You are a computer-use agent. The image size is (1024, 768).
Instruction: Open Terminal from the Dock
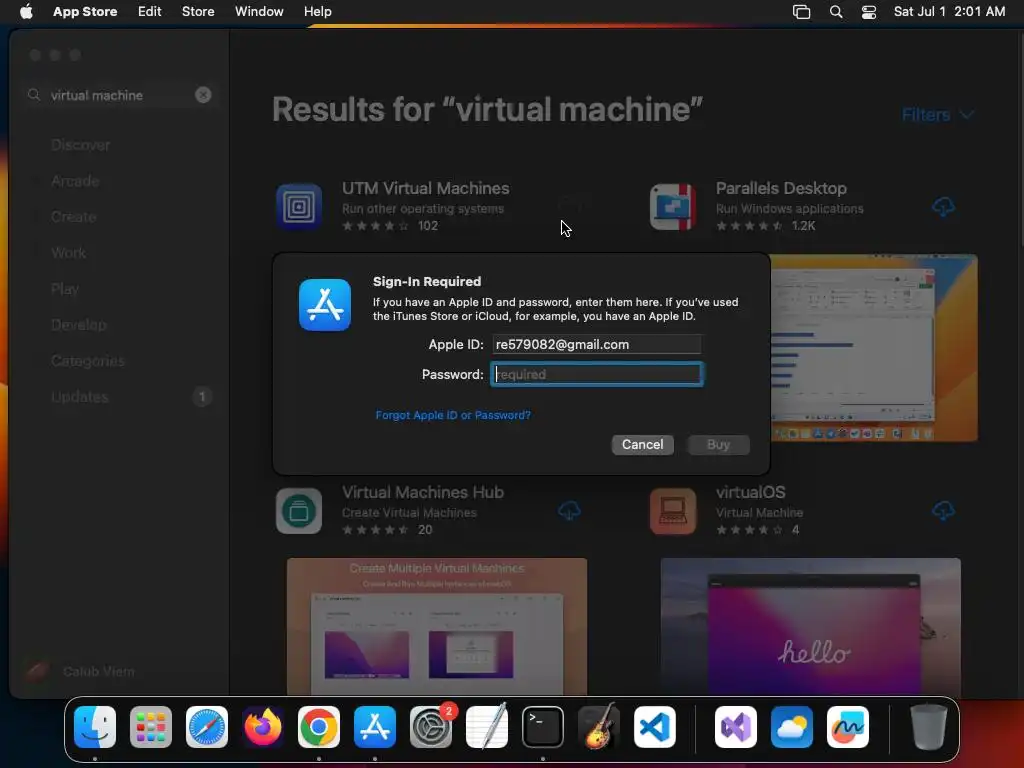pos(543,727)
